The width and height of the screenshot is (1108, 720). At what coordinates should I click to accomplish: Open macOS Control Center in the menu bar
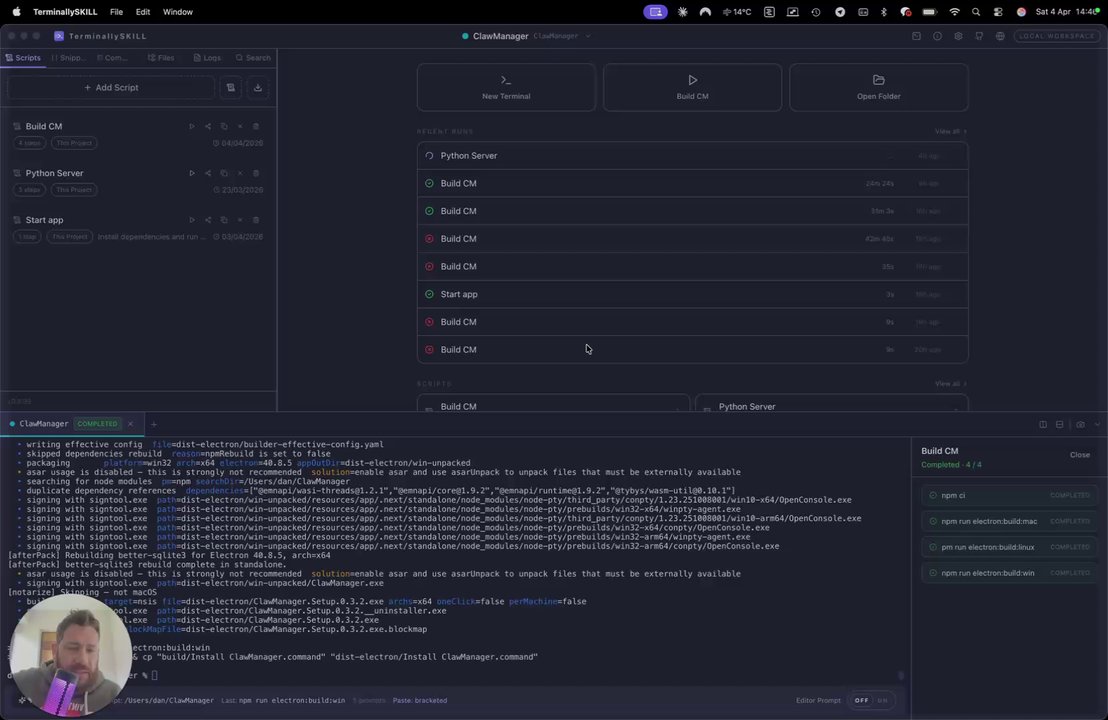click(998, 12)
